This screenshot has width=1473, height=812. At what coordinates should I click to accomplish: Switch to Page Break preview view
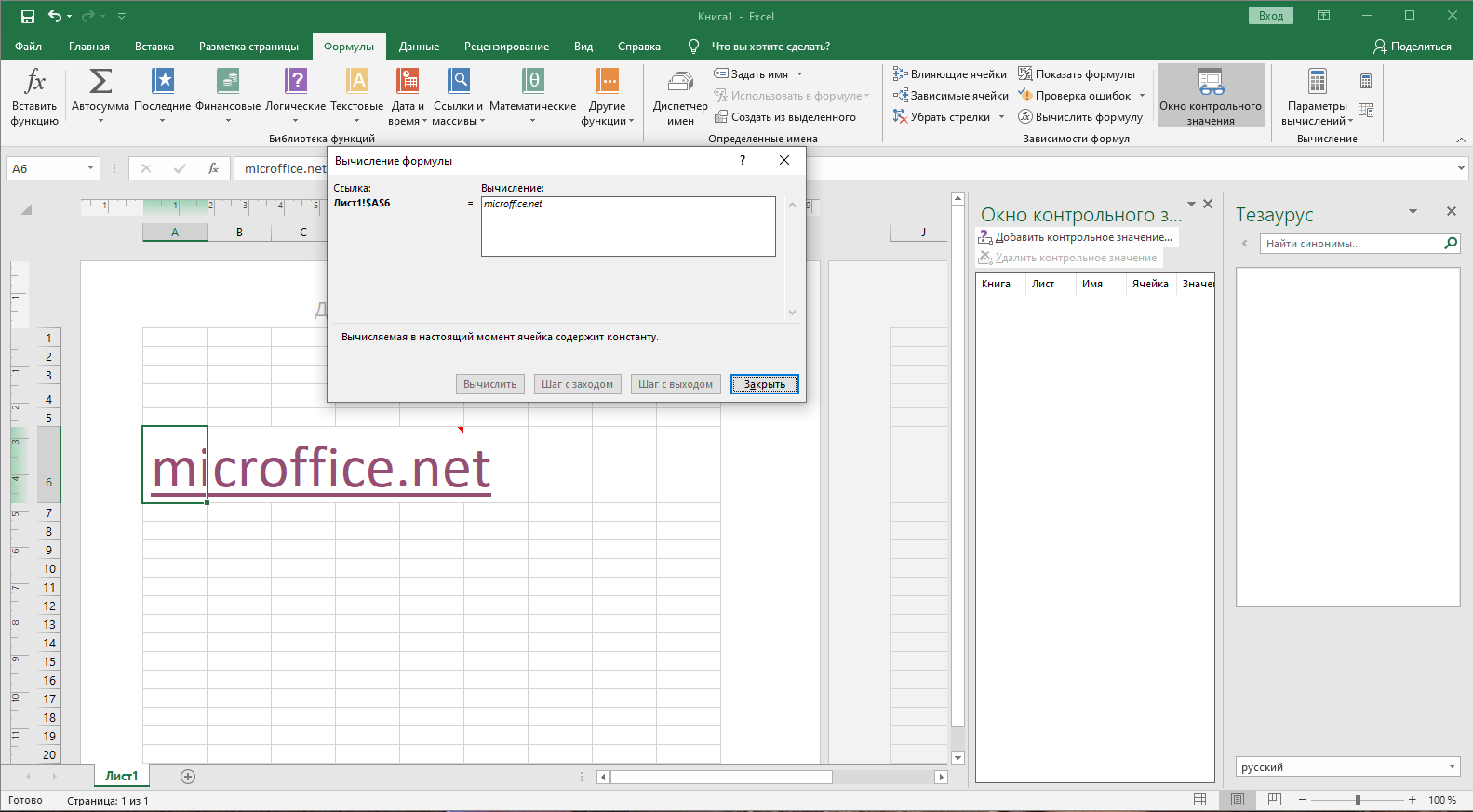pyautogui.click(x=1274, y=800)
